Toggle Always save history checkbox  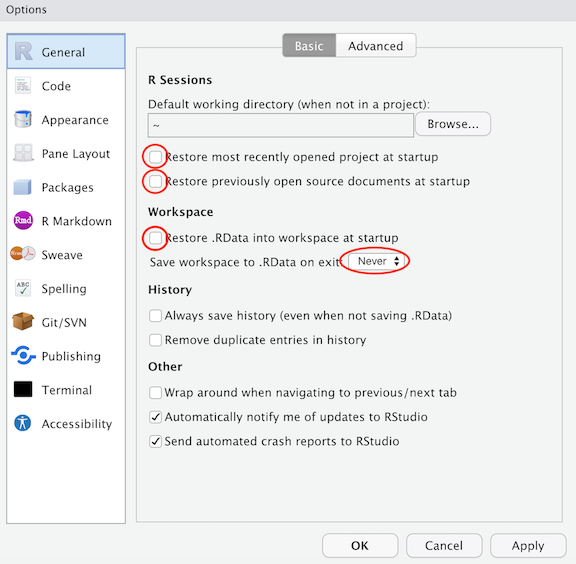[155, 316]
